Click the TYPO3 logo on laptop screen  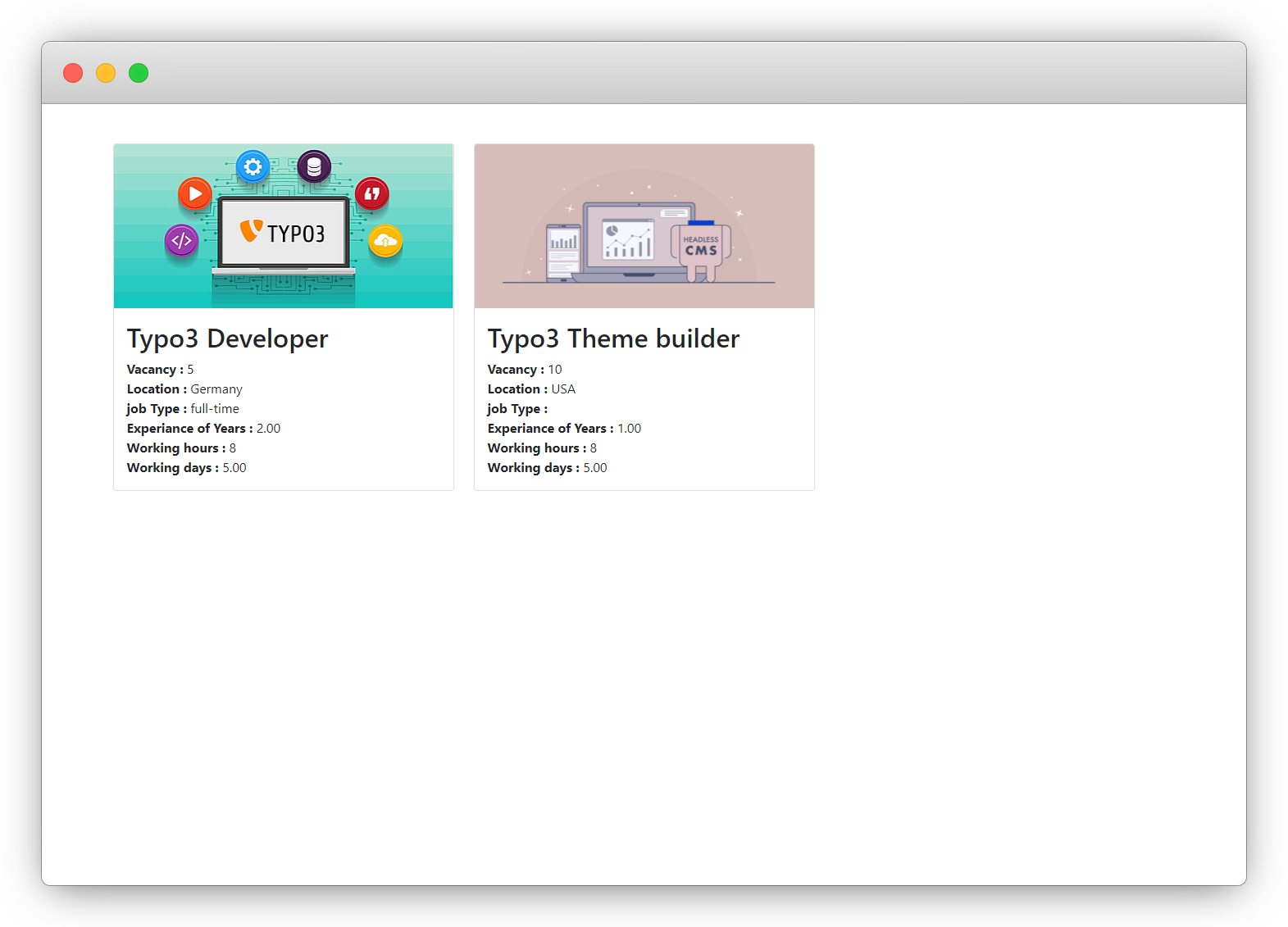(283, 234)
